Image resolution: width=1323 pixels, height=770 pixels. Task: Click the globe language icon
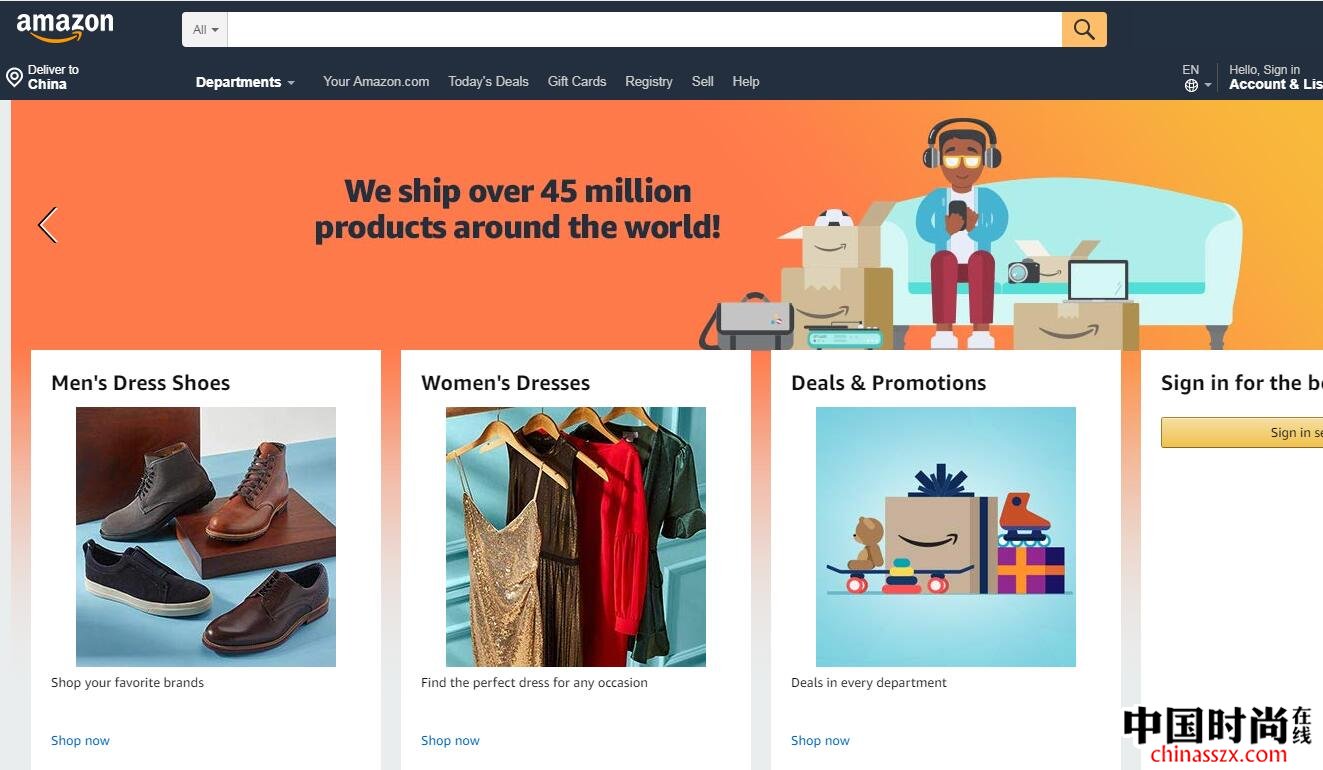(1191, 86)
